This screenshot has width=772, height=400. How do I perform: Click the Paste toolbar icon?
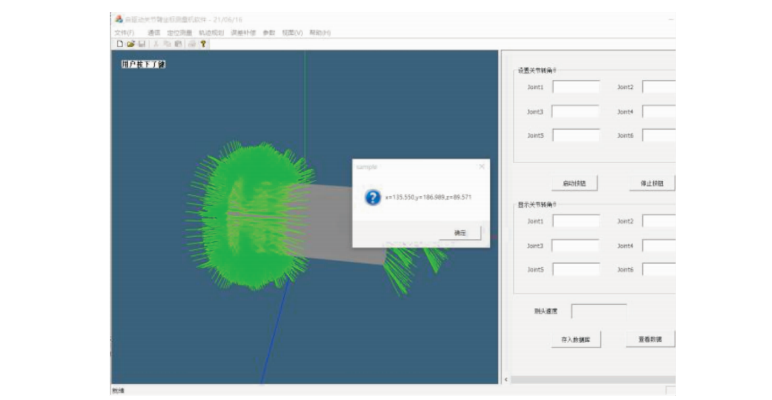(x=178, y=44)
